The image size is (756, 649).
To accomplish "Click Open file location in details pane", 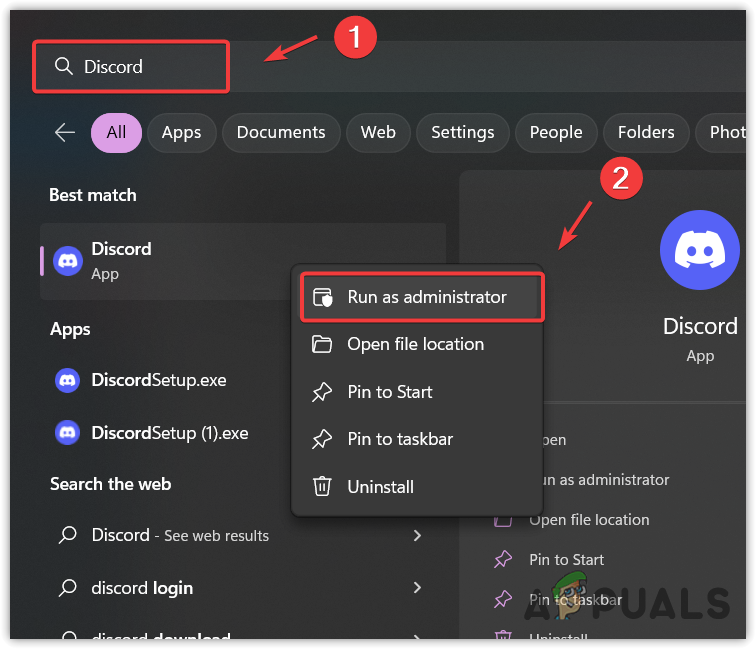I will pyautogui.click(x=589, y=520).
